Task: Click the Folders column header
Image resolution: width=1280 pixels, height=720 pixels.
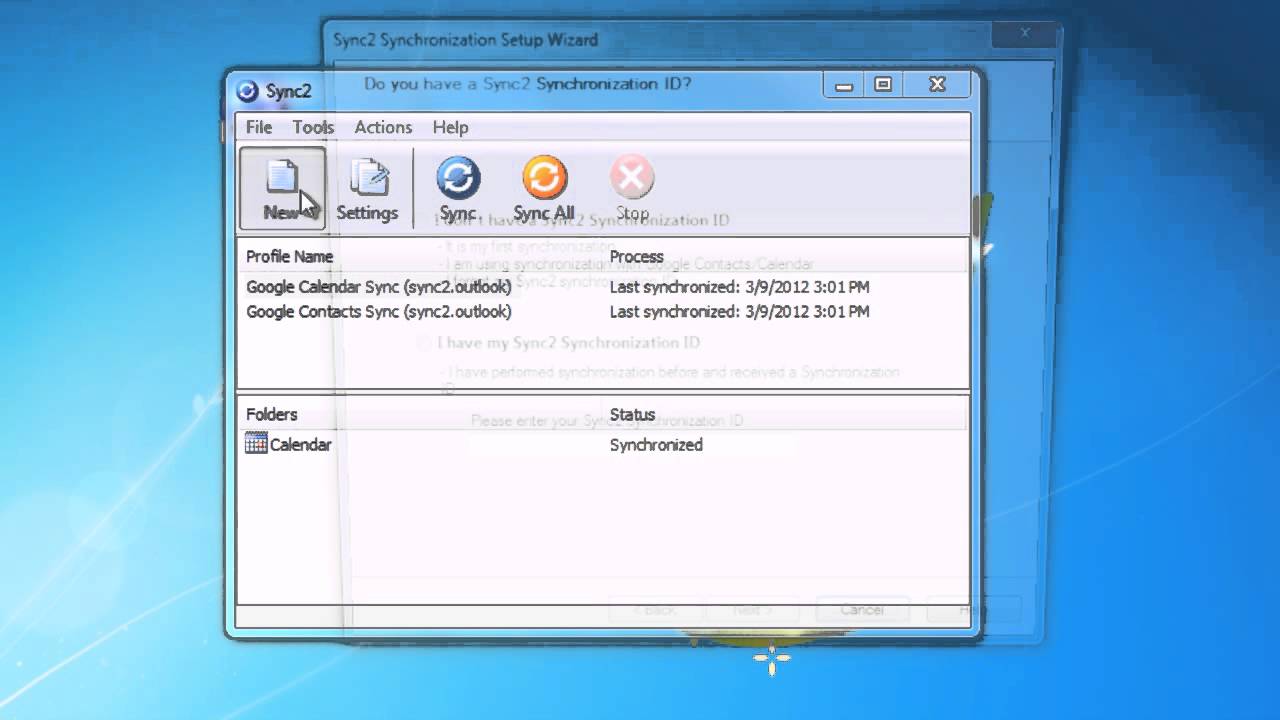Action: [x=272, y=414]
